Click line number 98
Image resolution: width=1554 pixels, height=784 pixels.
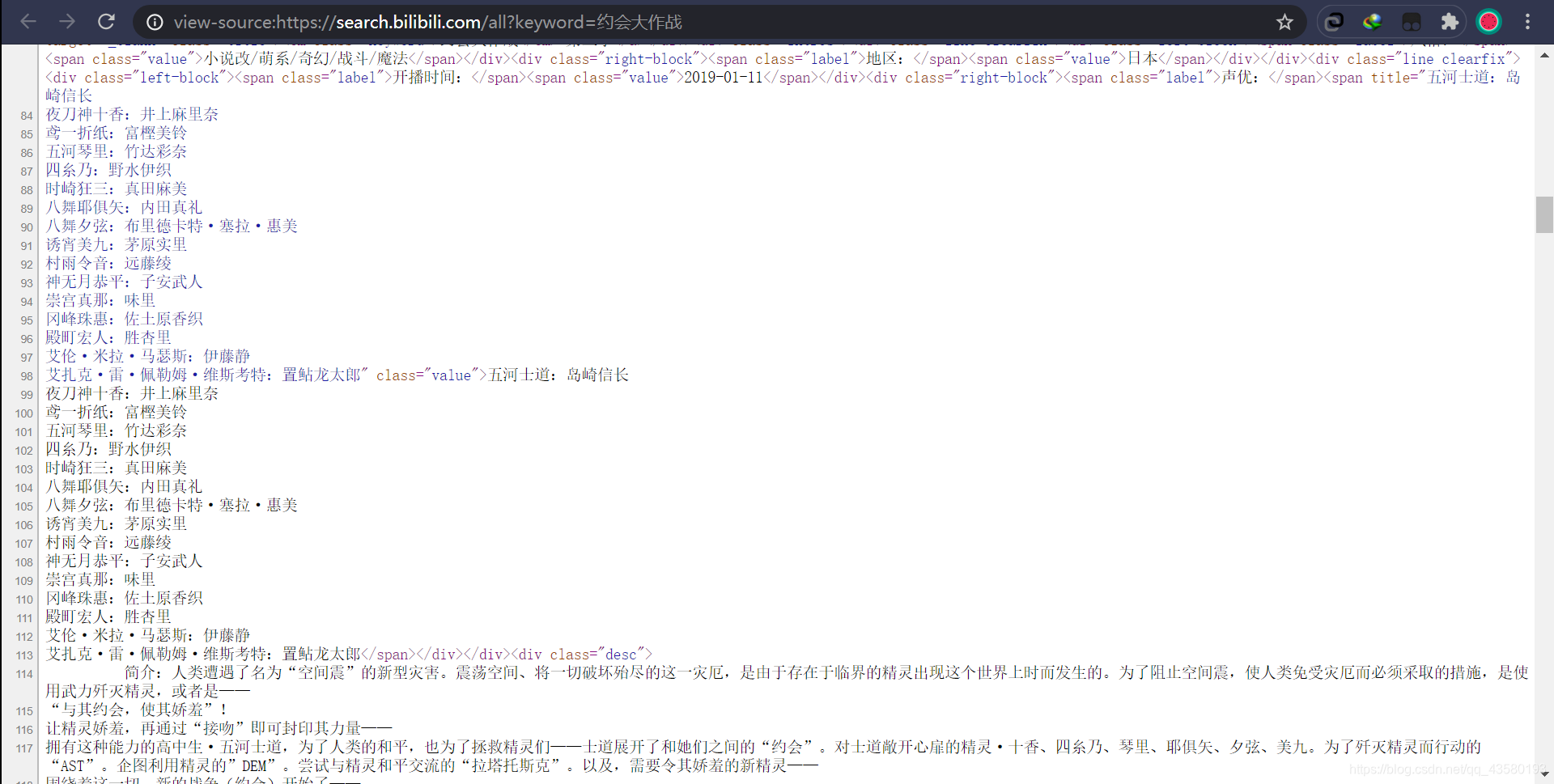(27, 376)
